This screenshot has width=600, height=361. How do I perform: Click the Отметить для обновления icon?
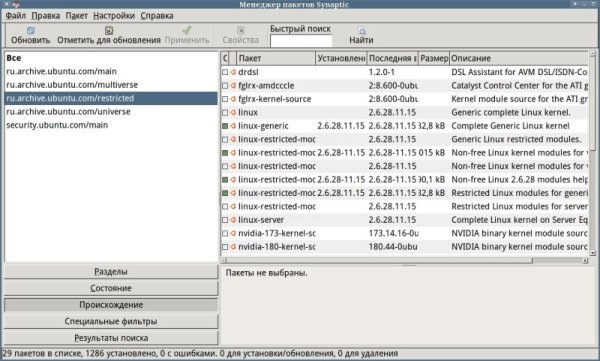(109, 30)
